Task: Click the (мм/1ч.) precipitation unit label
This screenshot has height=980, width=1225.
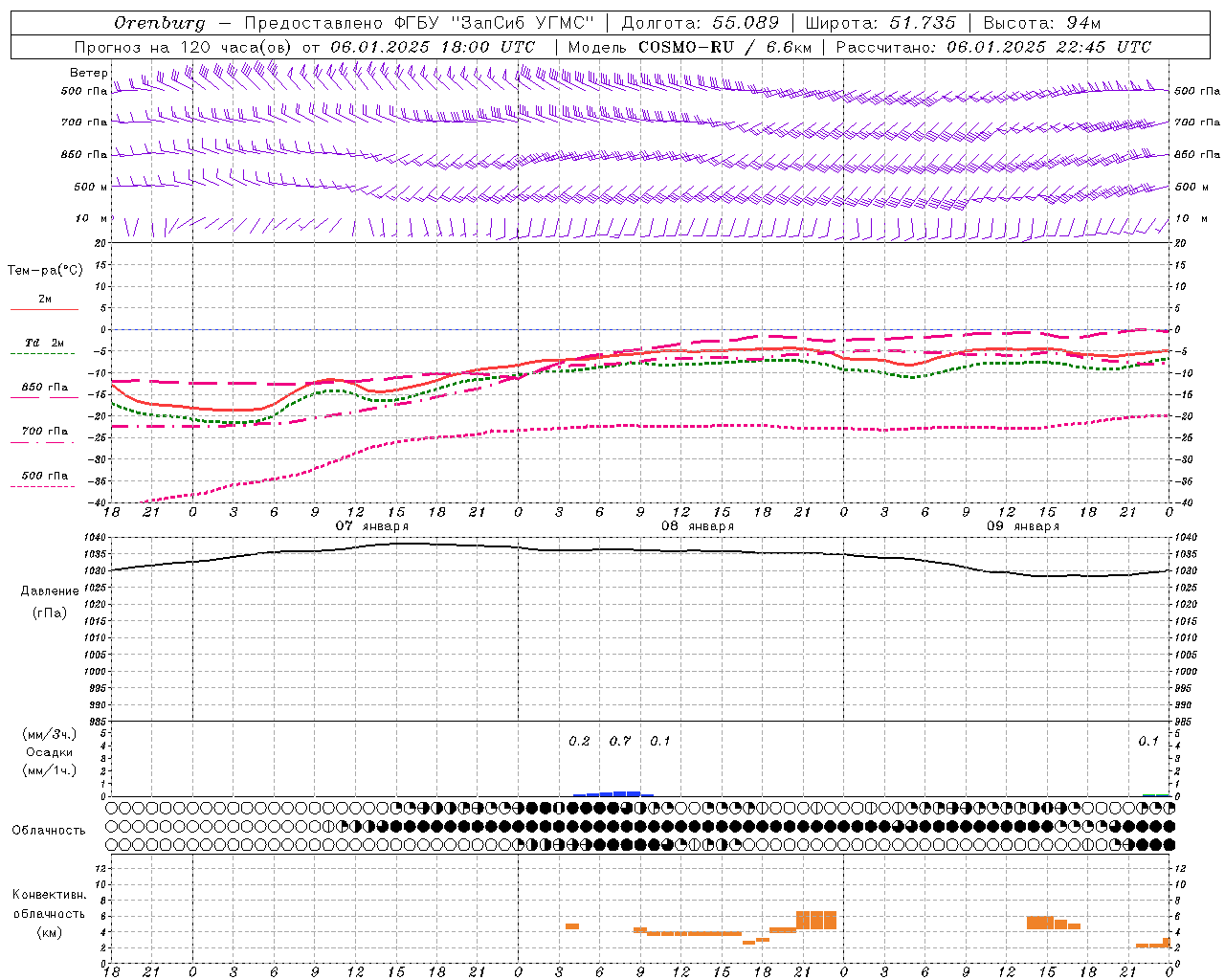Action: click(x=49, y=771)
